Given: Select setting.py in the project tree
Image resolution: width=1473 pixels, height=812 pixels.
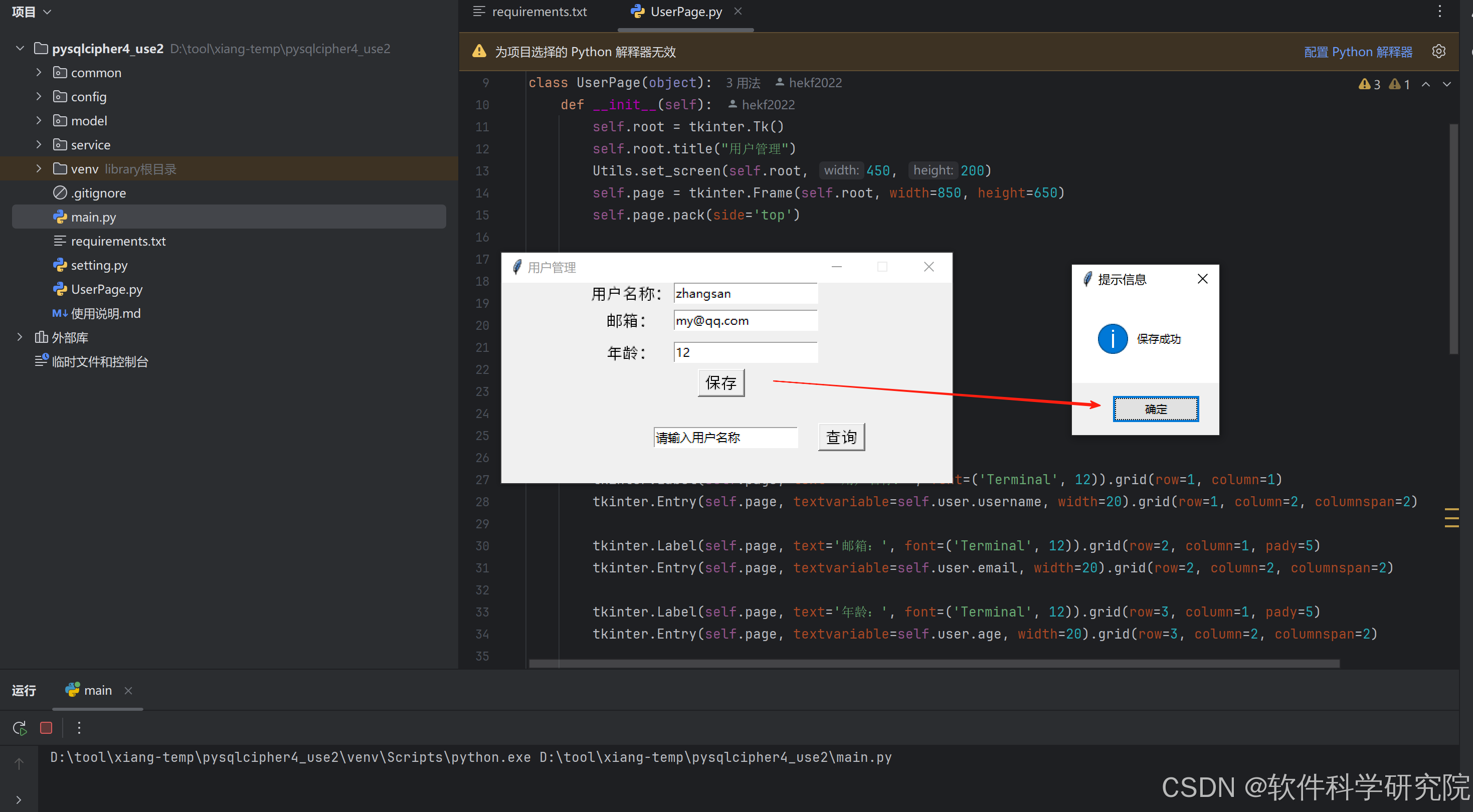Looking at the screenshot, I should 229,265.
